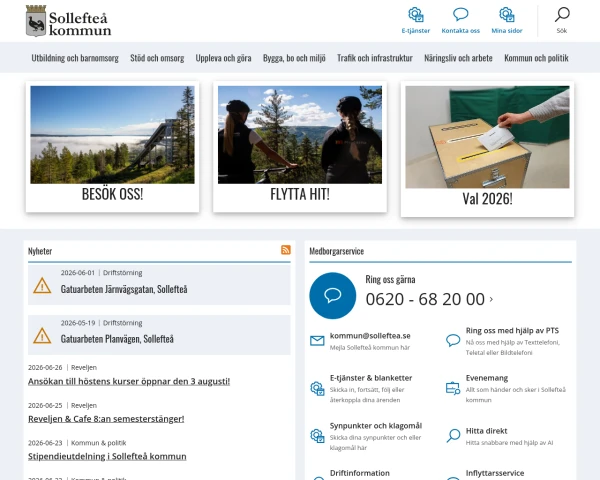Image resolution: width=600 pixels, height=480 pixels.
Task: Open the Nyheter RSS feed icon
Action: click(286, 250)
